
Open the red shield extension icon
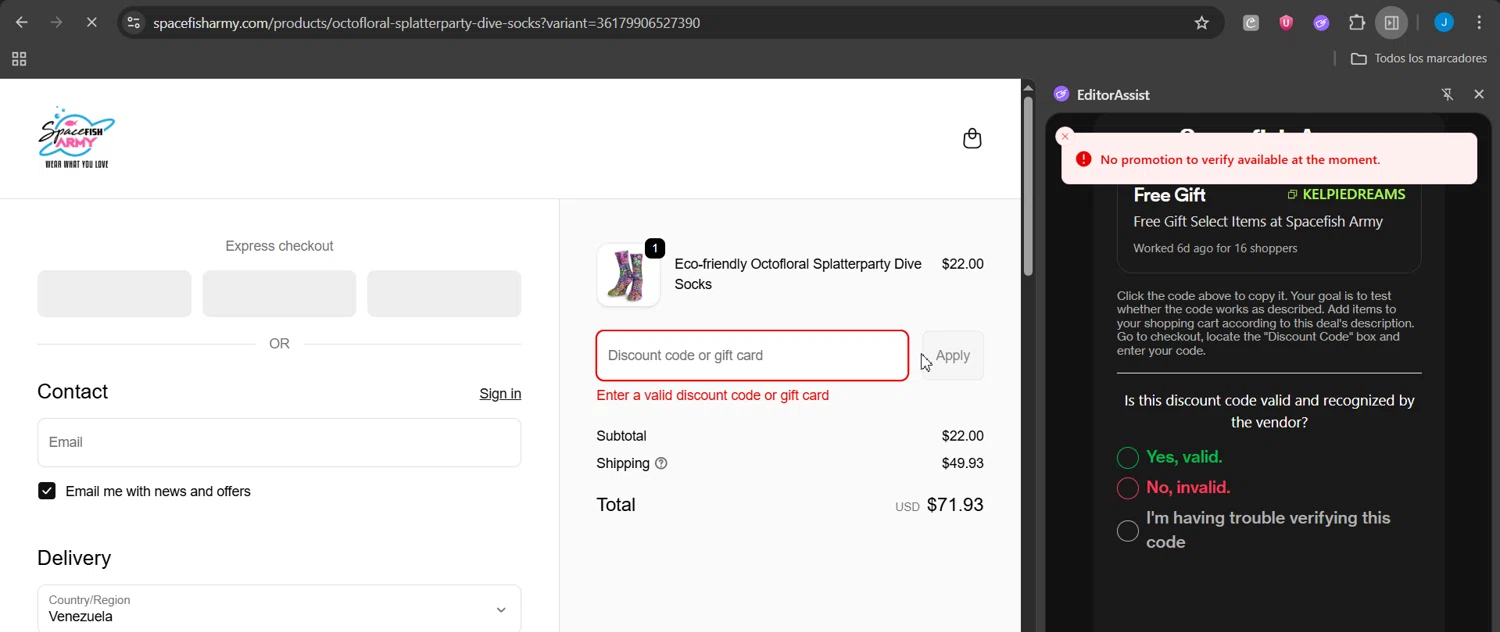[x=1286, y=22]
